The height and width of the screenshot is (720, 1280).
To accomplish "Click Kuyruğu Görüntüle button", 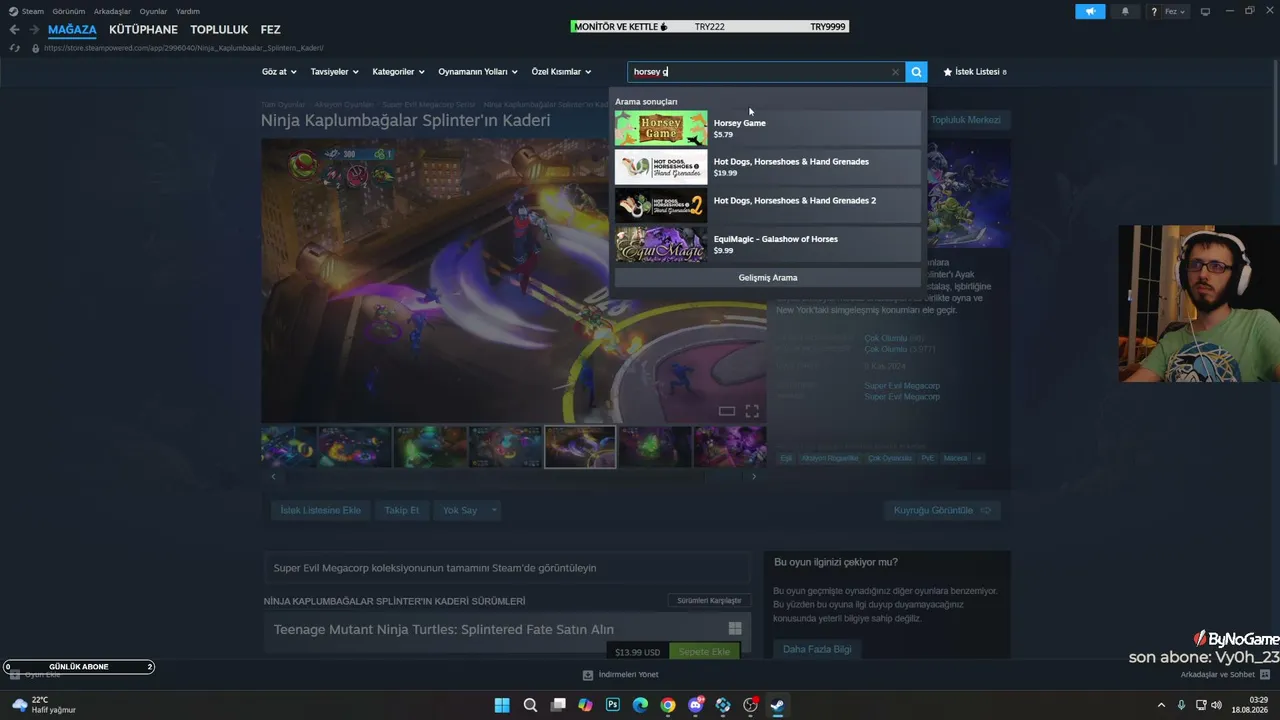I will coord(942,510).
